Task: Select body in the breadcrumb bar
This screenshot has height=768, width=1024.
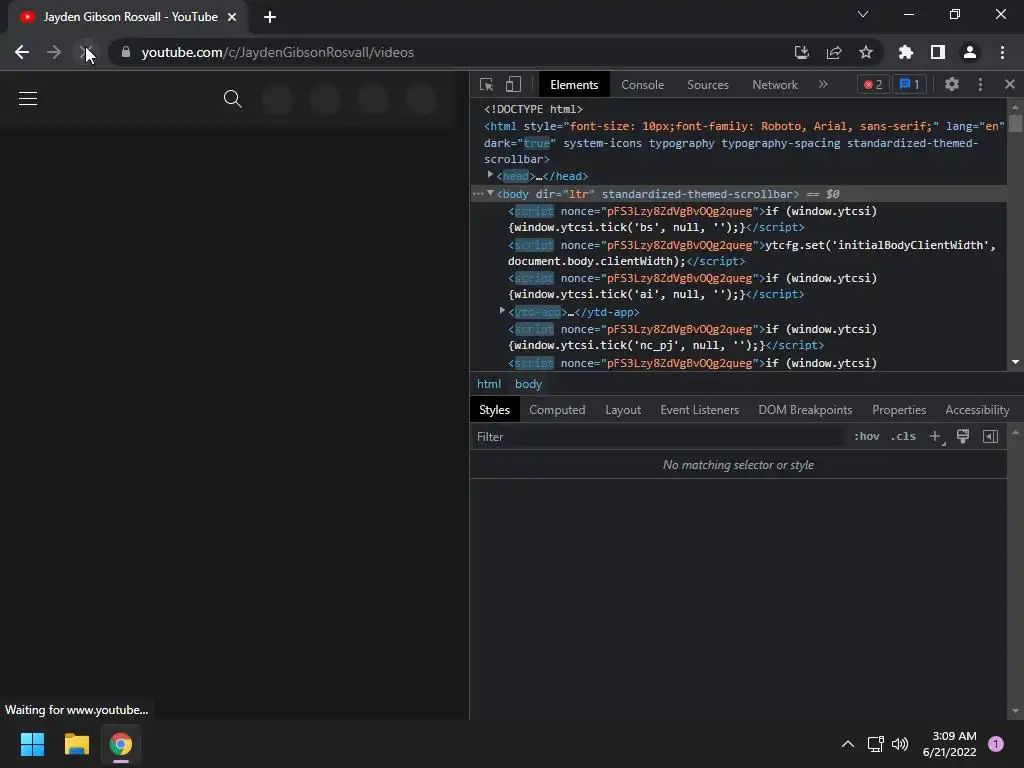Action: coord(528,384)
